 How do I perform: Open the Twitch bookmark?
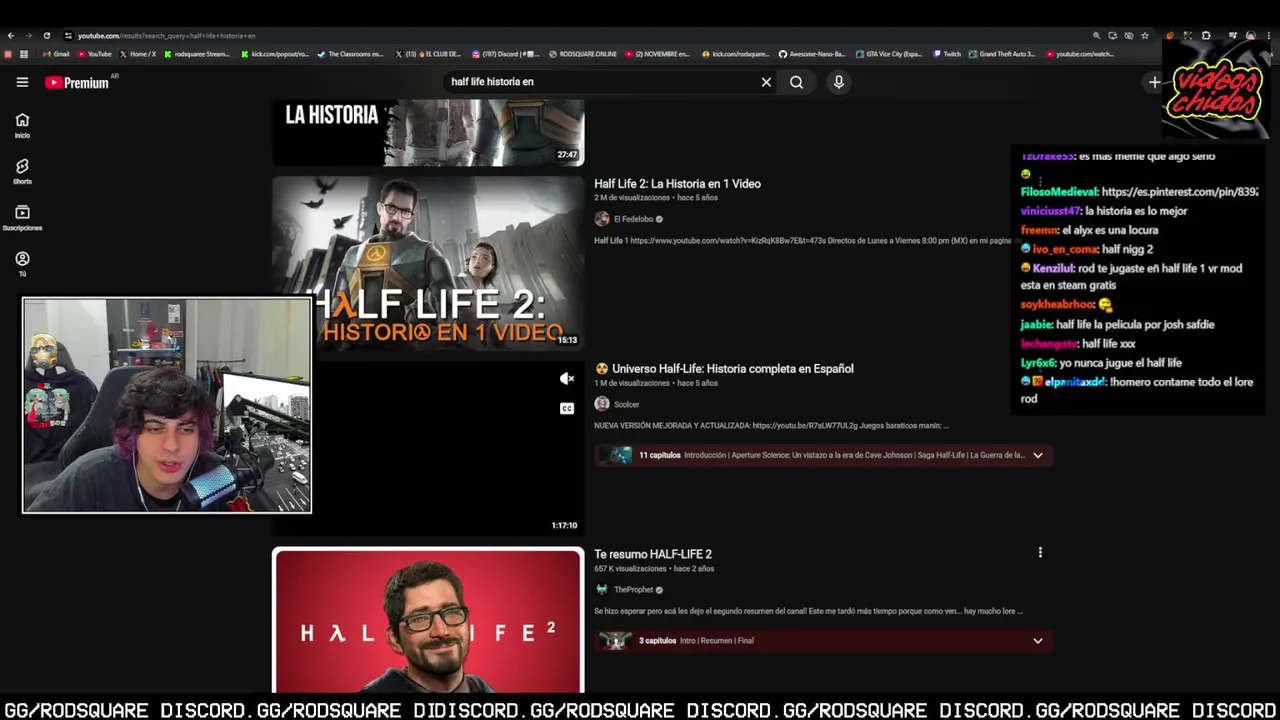tap(947, 54)
